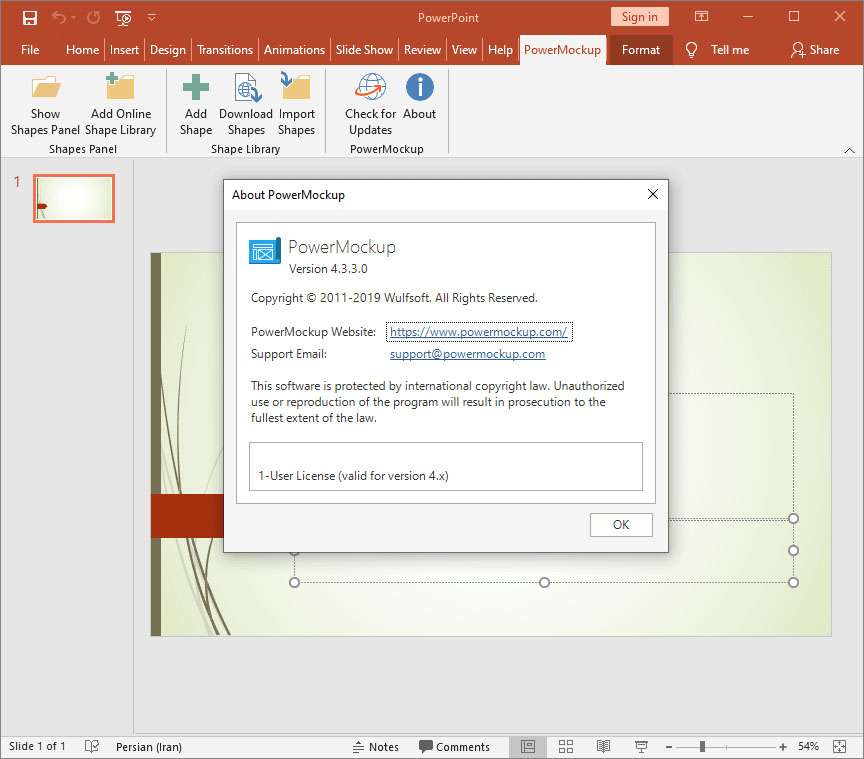This screenshot has width=864, height=759.
Task: Toggle the Notes pane in status bar
Action: (x=376, y=746)
